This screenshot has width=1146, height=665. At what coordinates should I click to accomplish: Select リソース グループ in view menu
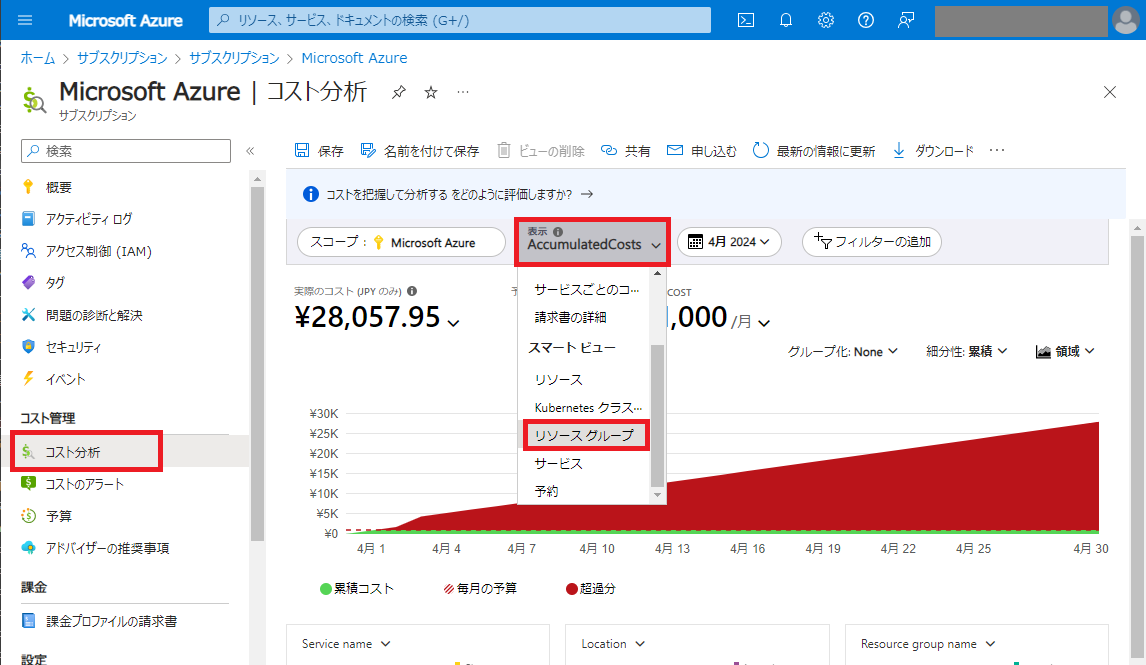[586, 435]
